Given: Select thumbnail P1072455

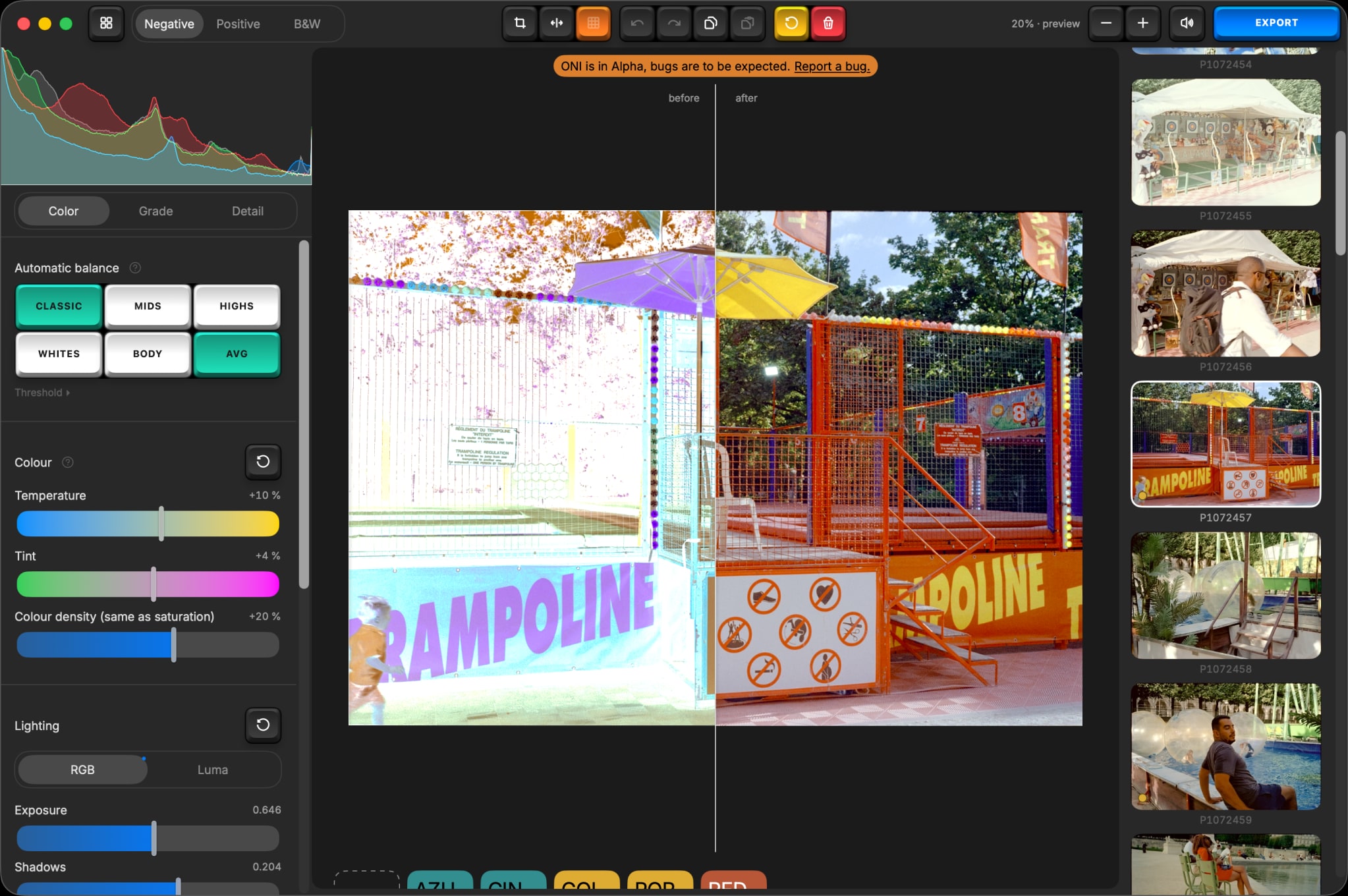Looking at the screenshot, I should (1225, 142).
